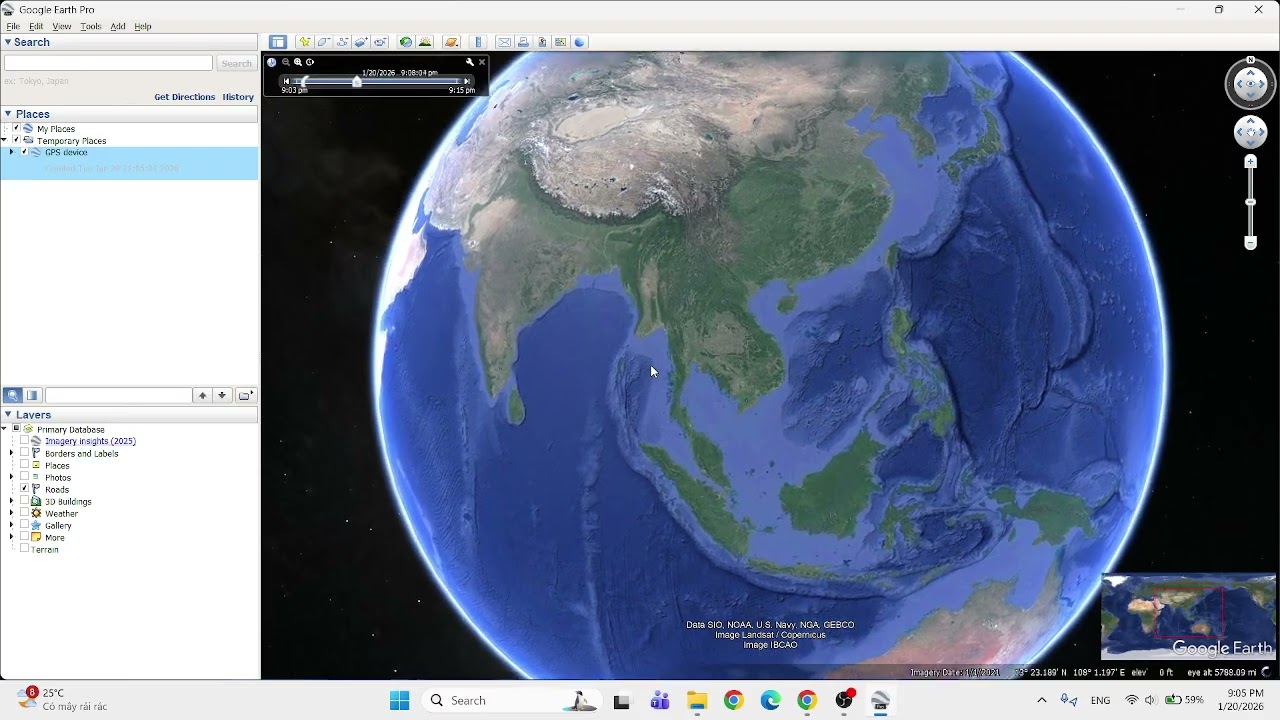Click the Email envelope toolbar icon
The height and width of the screenshot is (720, 1280).
point(504,42)
